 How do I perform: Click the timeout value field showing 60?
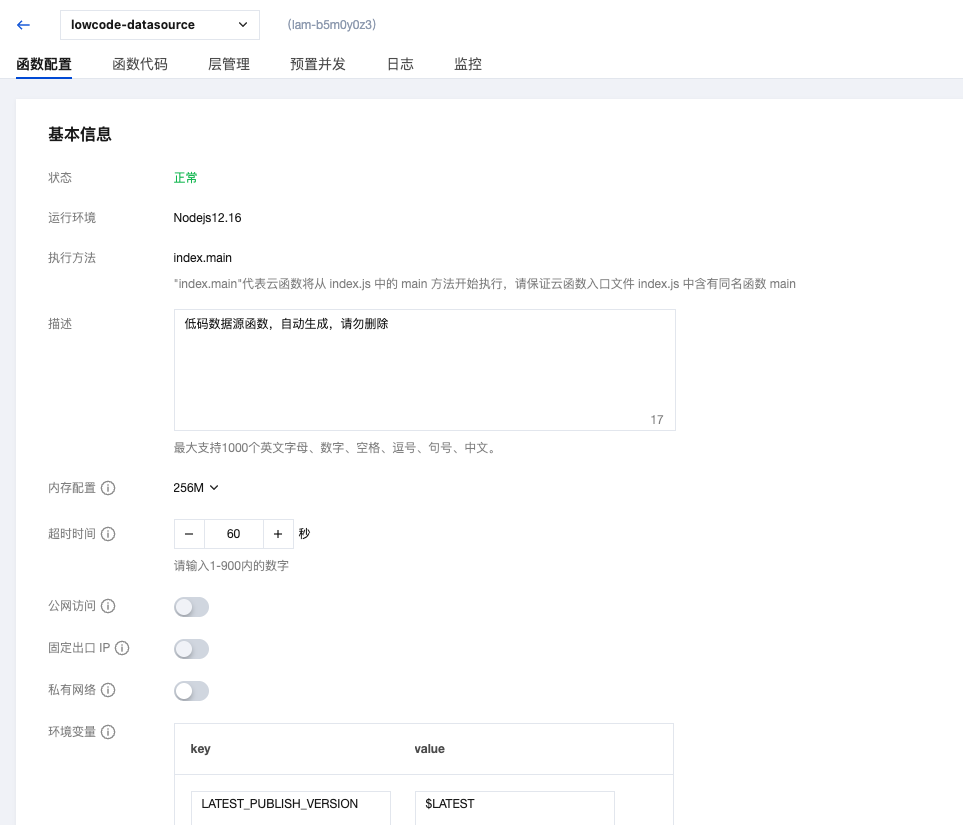point(233,534)
